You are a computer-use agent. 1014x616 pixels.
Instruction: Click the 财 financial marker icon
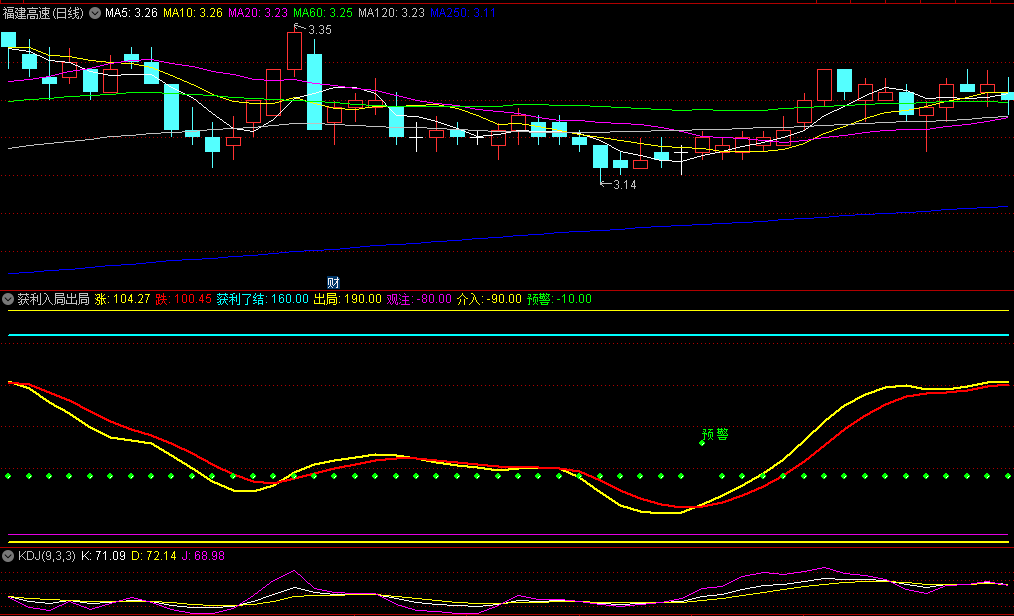click(333, 282)
